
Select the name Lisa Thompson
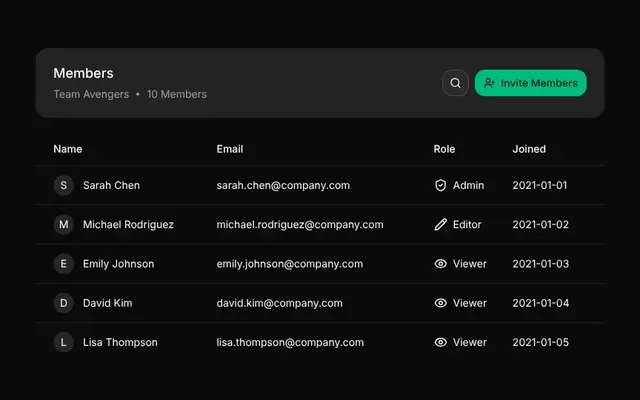point(120,342)
